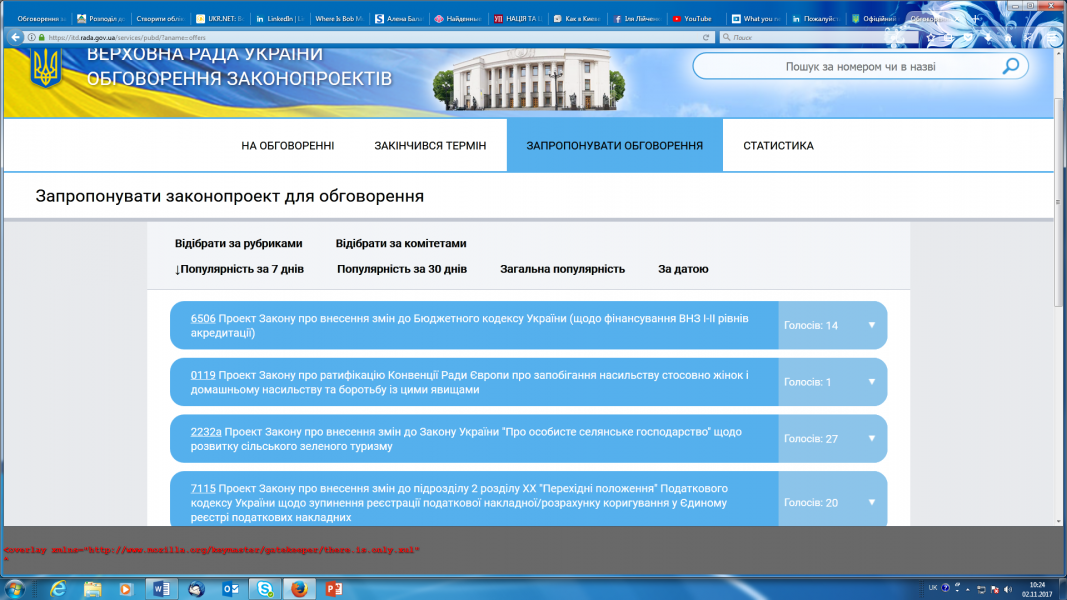
Task: Click the Ukrainian trident emblem logo
Action: point(46,67)
